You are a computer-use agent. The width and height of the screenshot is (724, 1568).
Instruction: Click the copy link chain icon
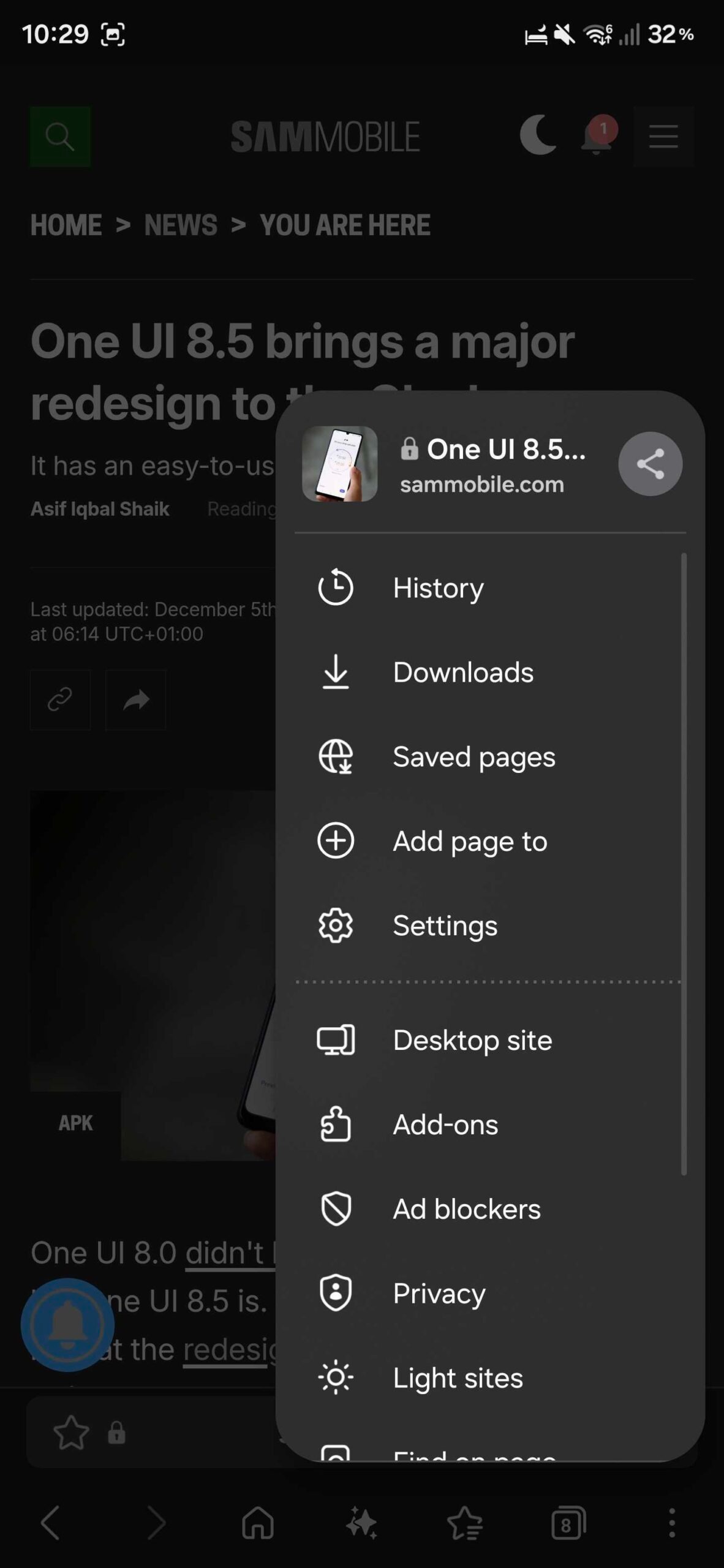point(60,699)
